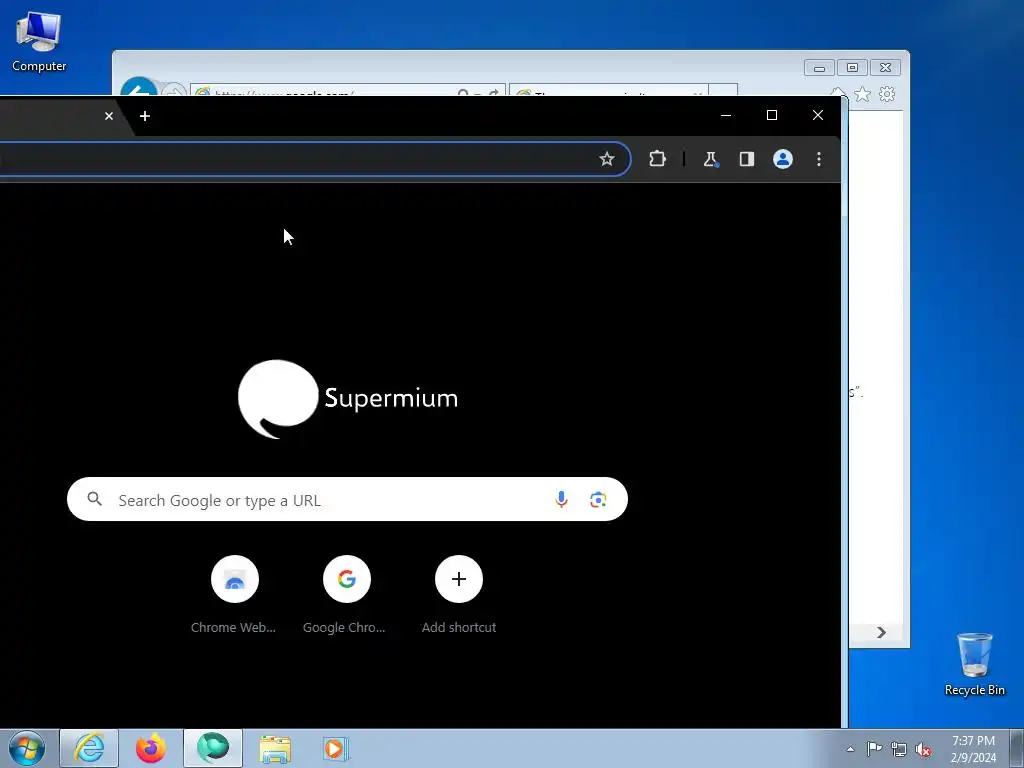Open the Google Chrome shortcut tile
This screenshot has width=1024, height=768.
pyautogui.click(x=346, y=594)
